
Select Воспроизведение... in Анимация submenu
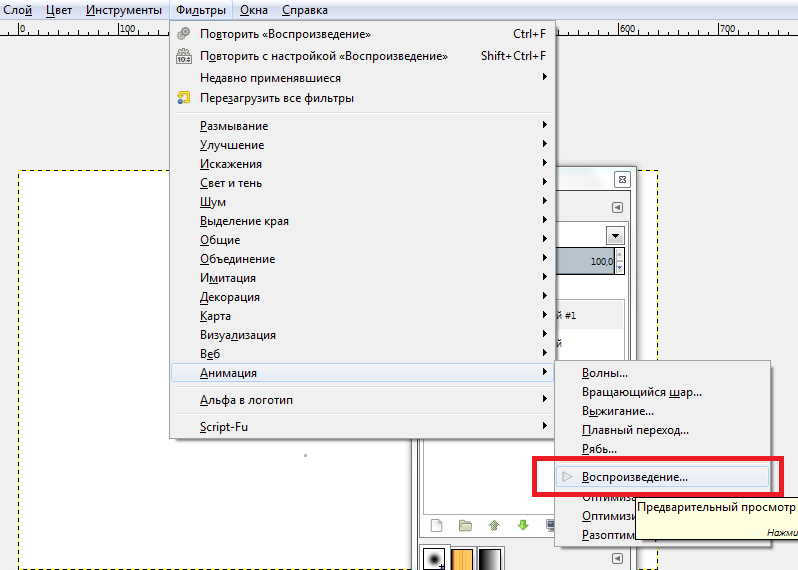[663, 477]
